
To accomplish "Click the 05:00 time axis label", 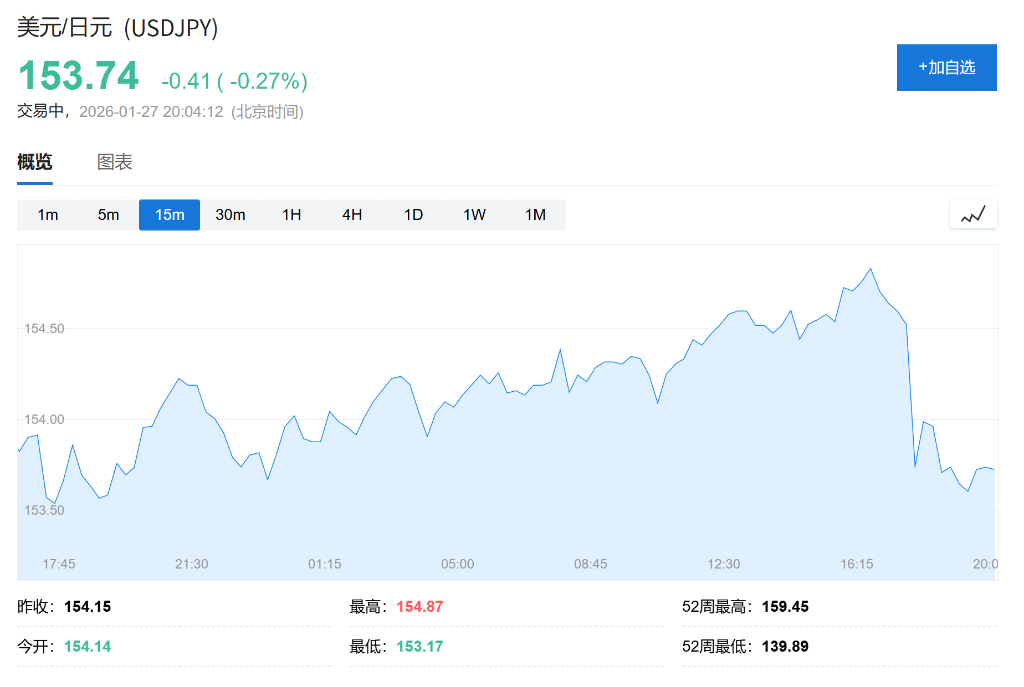I will (x=457, y=564).
